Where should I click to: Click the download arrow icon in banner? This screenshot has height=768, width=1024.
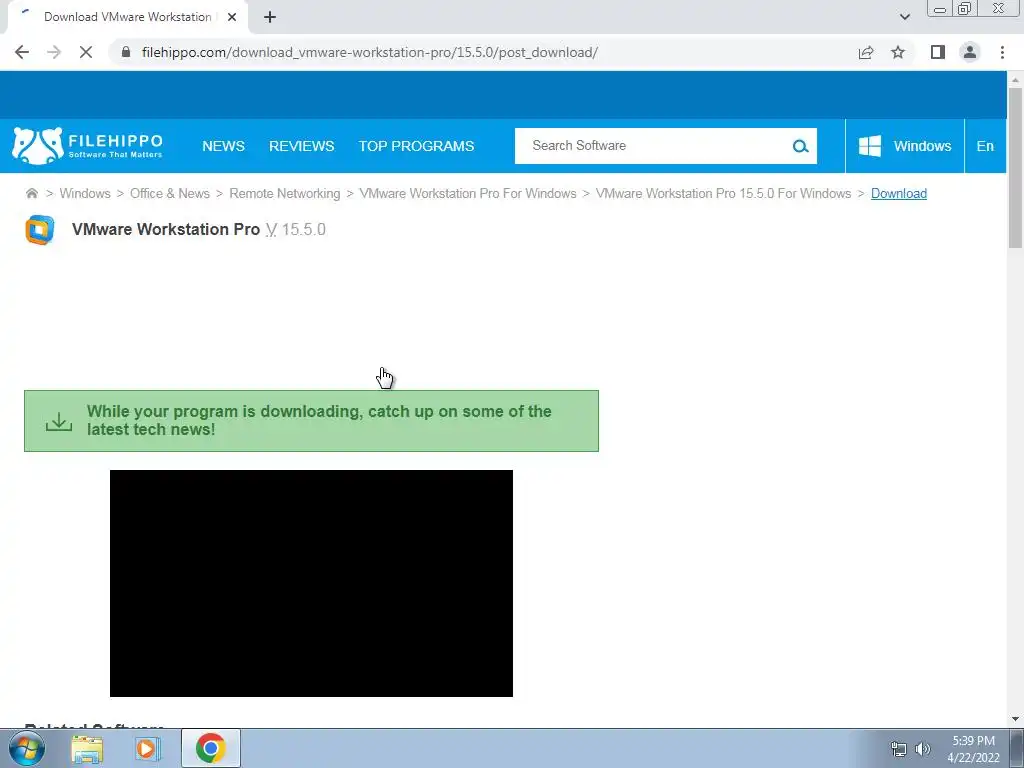tap(59, 421)
